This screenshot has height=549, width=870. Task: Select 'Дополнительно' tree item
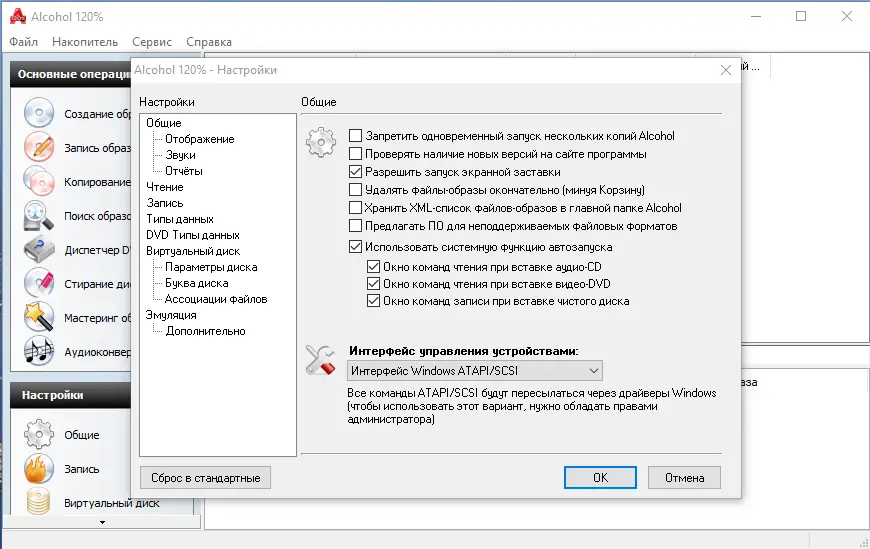point(205,331)
